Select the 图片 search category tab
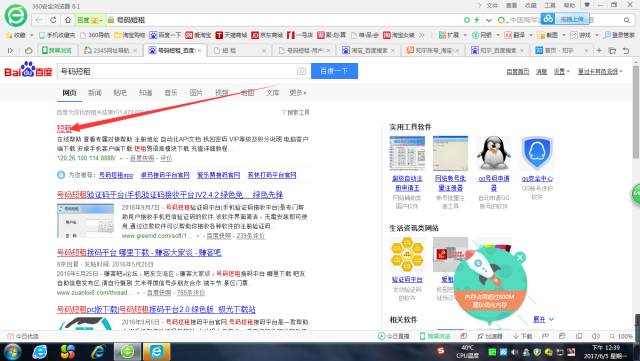Image resolution: width=640 pixels, height=361 pixels. click(196, 93)
